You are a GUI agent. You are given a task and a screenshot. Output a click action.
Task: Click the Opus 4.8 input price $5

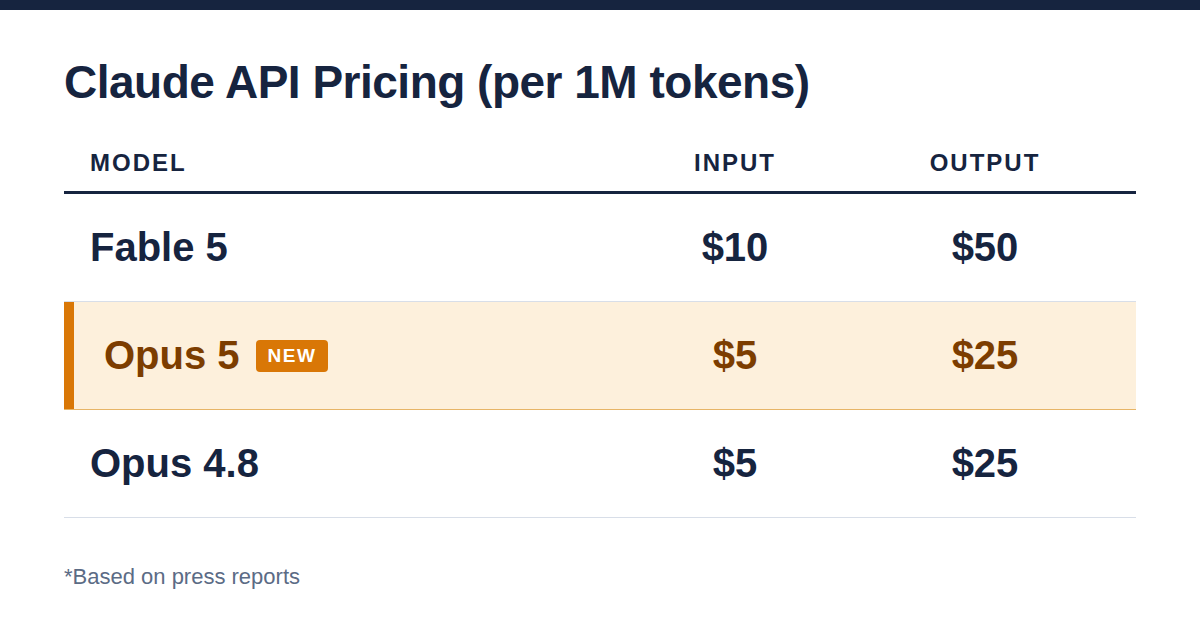735,463
